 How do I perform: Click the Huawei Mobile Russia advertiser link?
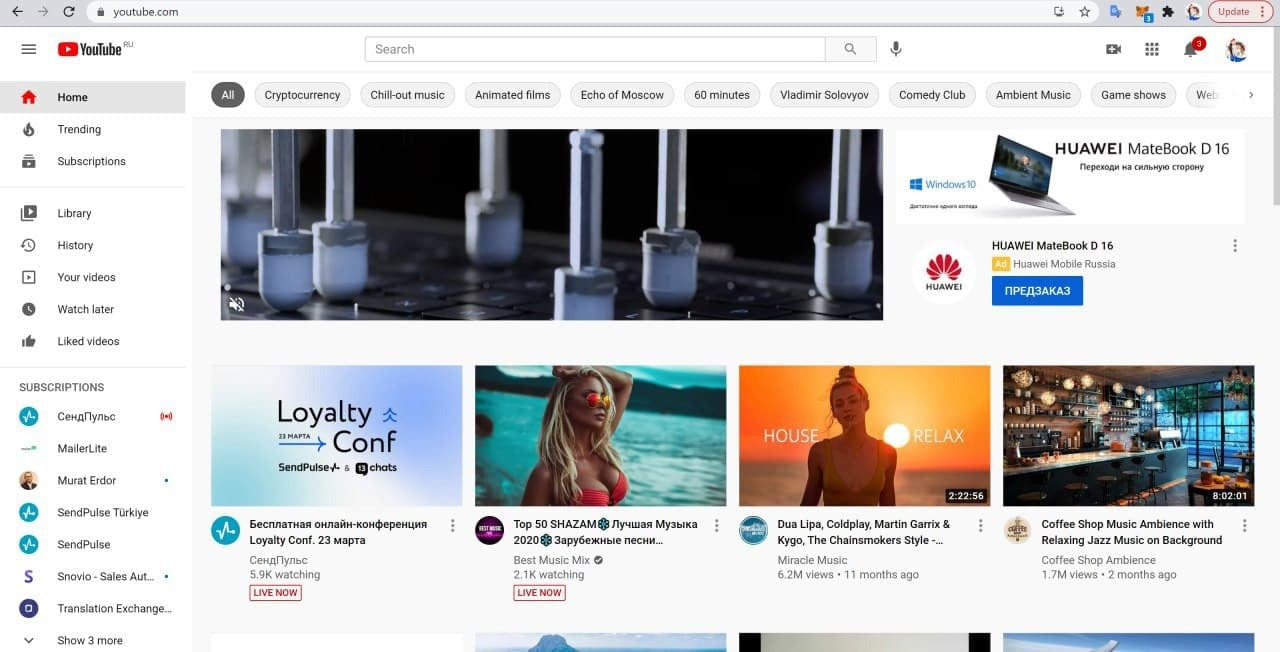1064,264
